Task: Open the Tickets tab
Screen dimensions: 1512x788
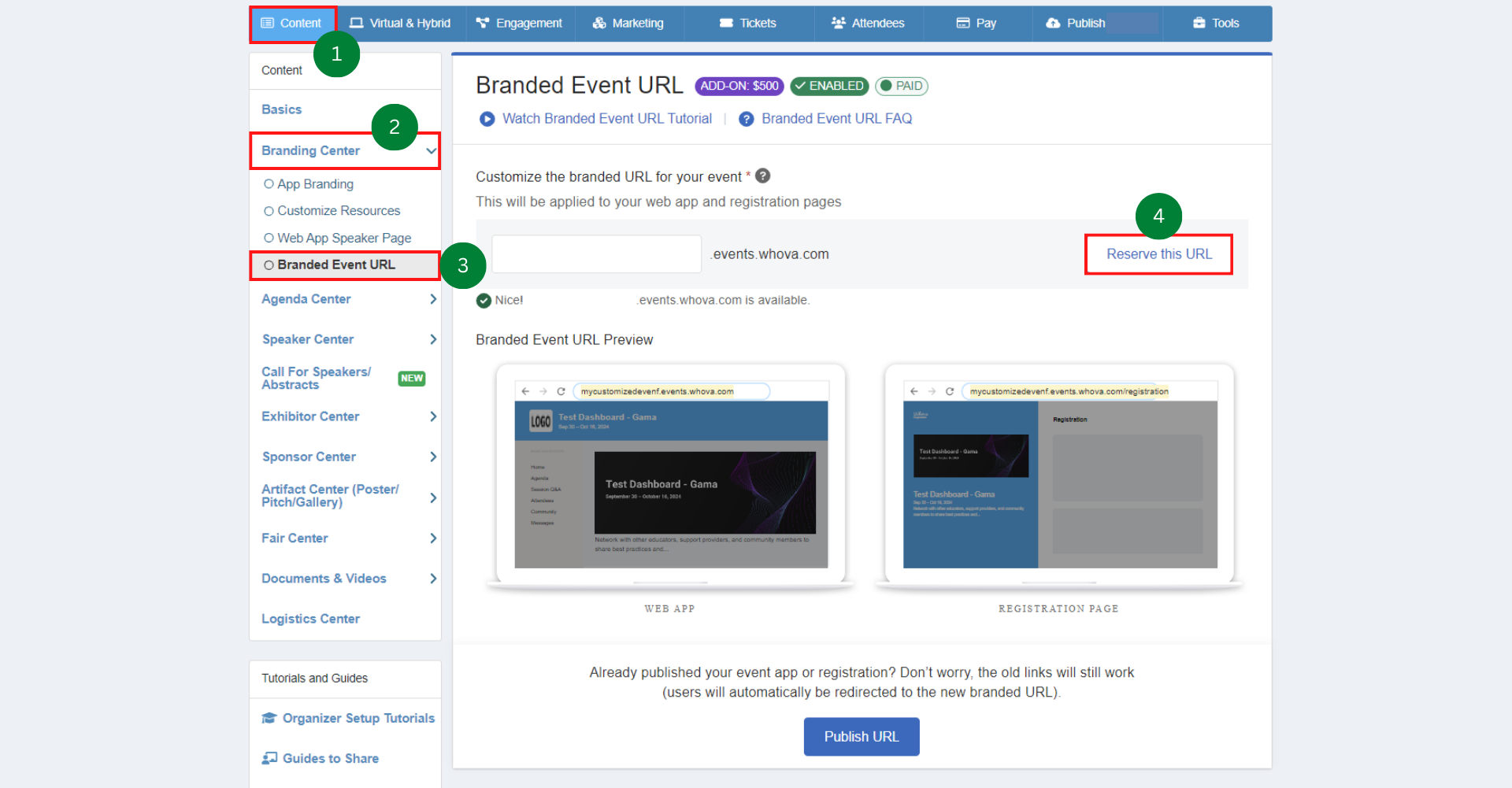Action: [748, 24]
